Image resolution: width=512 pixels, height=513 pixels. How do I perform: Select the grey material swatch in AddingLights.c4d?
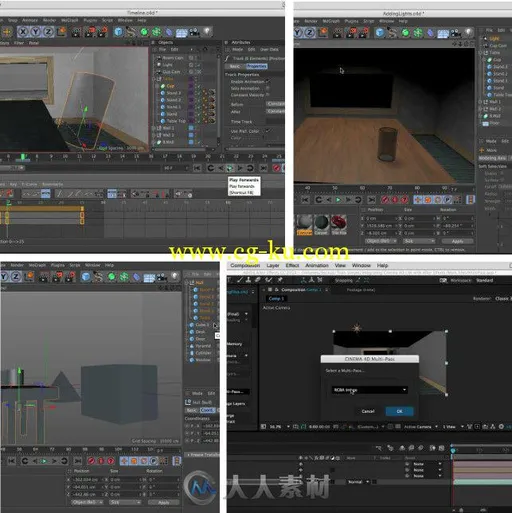click(x=304, y=225)
